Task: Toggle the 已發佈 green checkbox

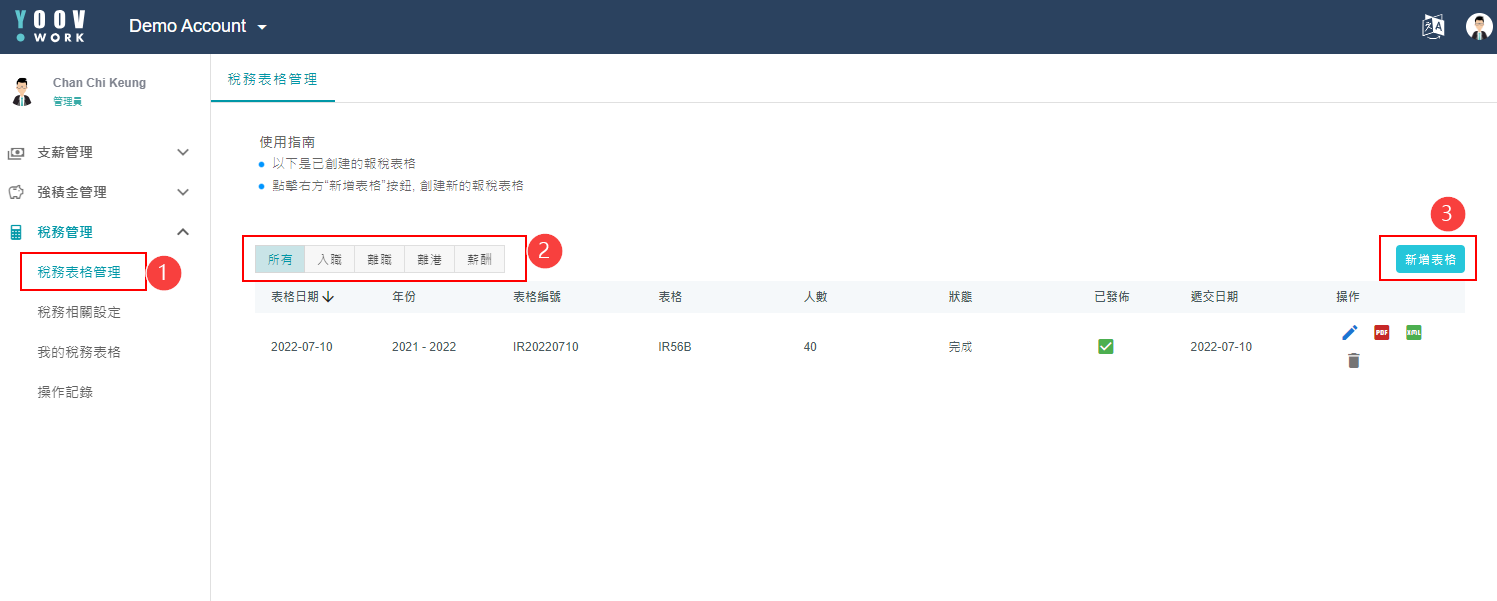Action: [x=1106, y=346]
